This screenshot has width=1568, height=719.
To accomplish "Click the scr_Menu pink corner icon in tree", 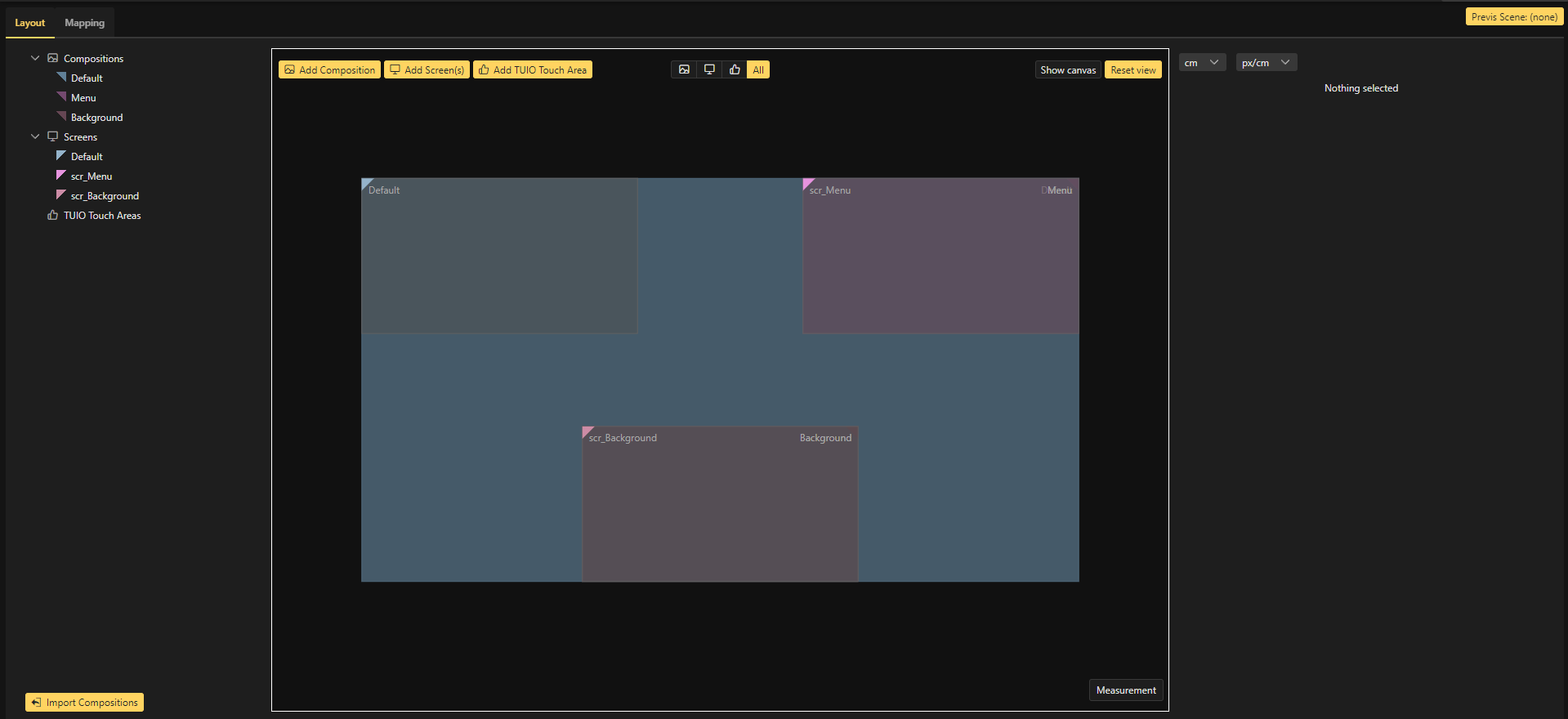I will coord(60,176).
